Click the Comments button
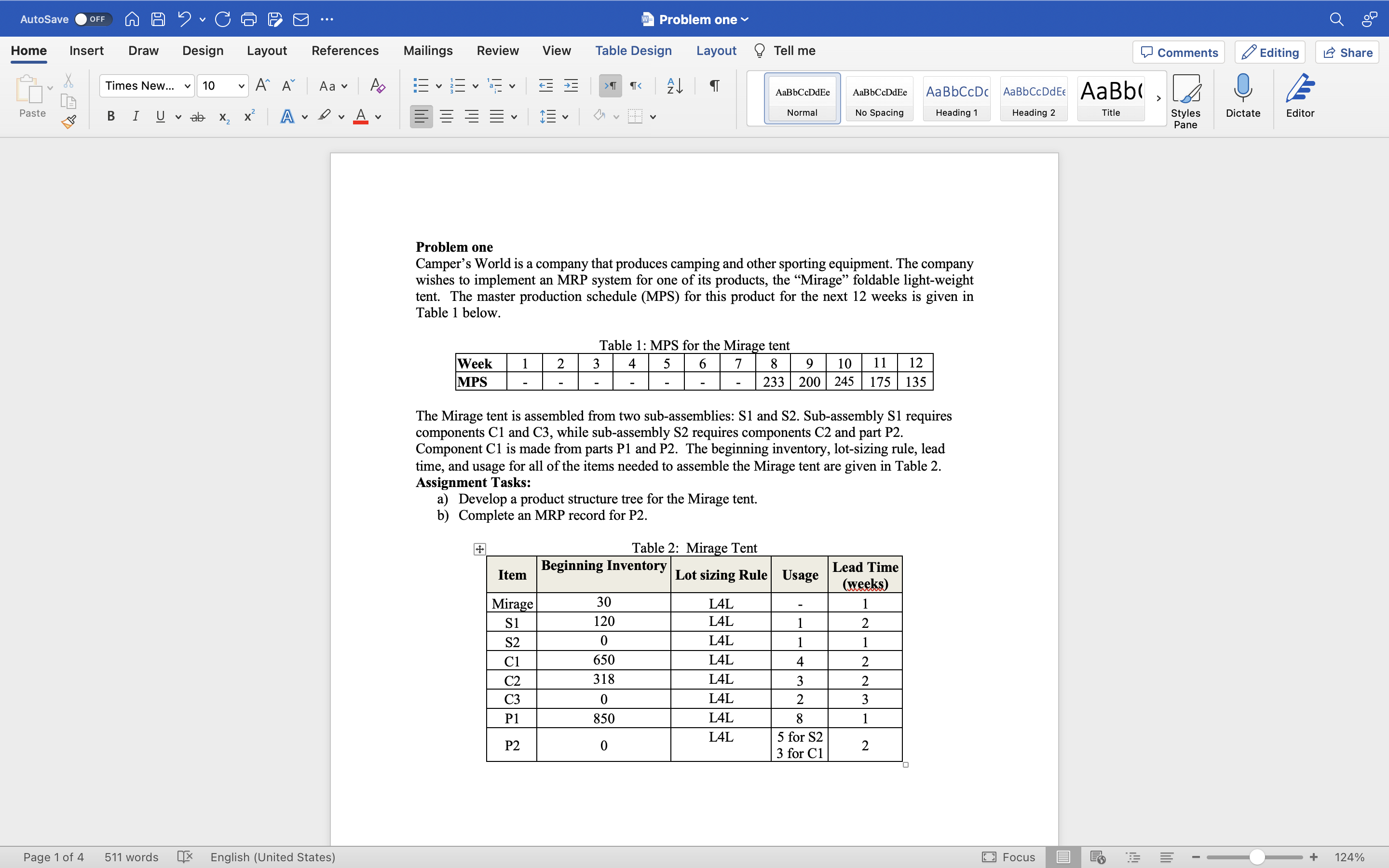The width and height of the screenshot is (1389, 868). (1178, 52)
